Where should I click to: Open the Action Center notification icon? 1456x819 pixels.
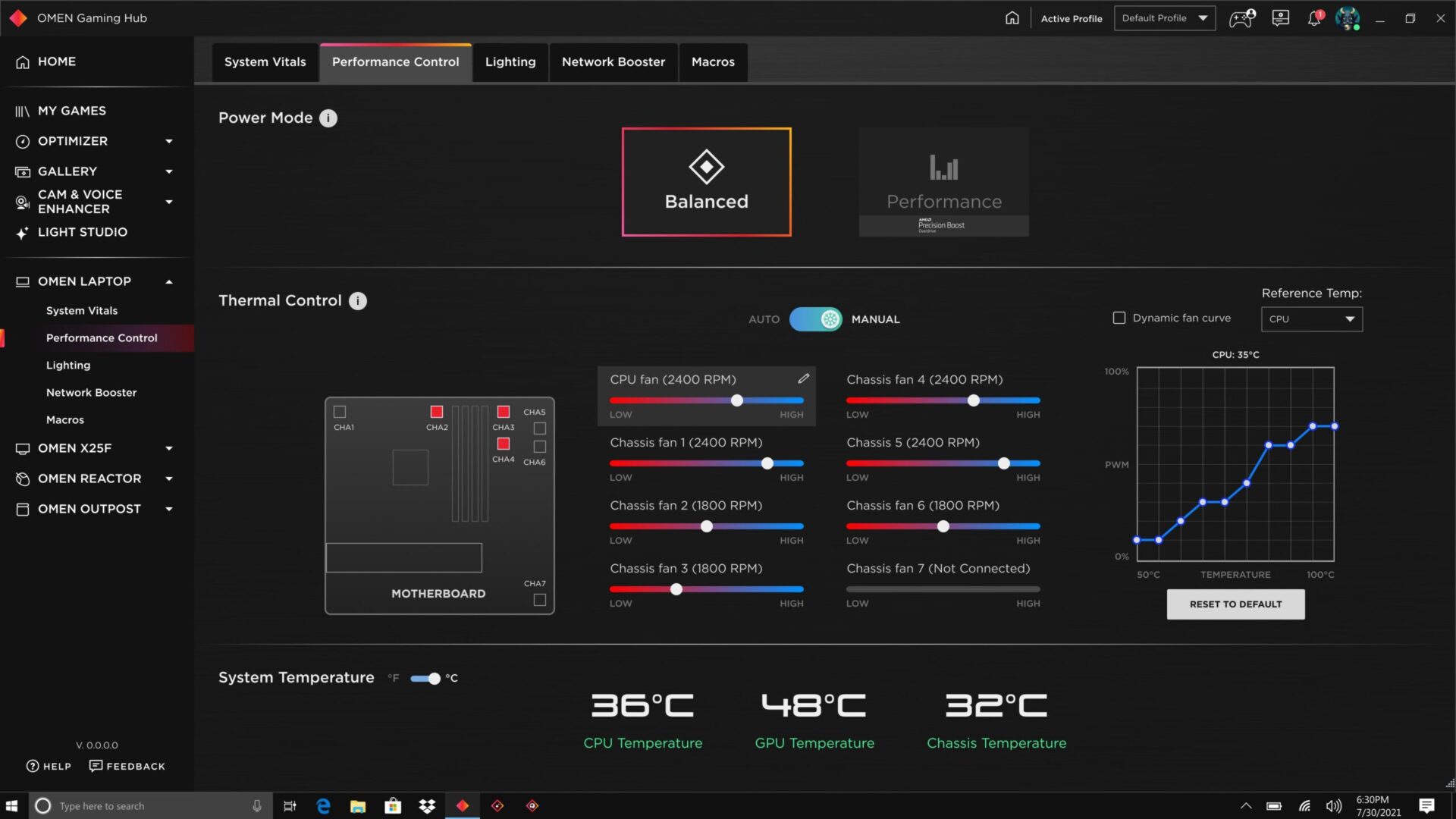tap(1426, 805)
